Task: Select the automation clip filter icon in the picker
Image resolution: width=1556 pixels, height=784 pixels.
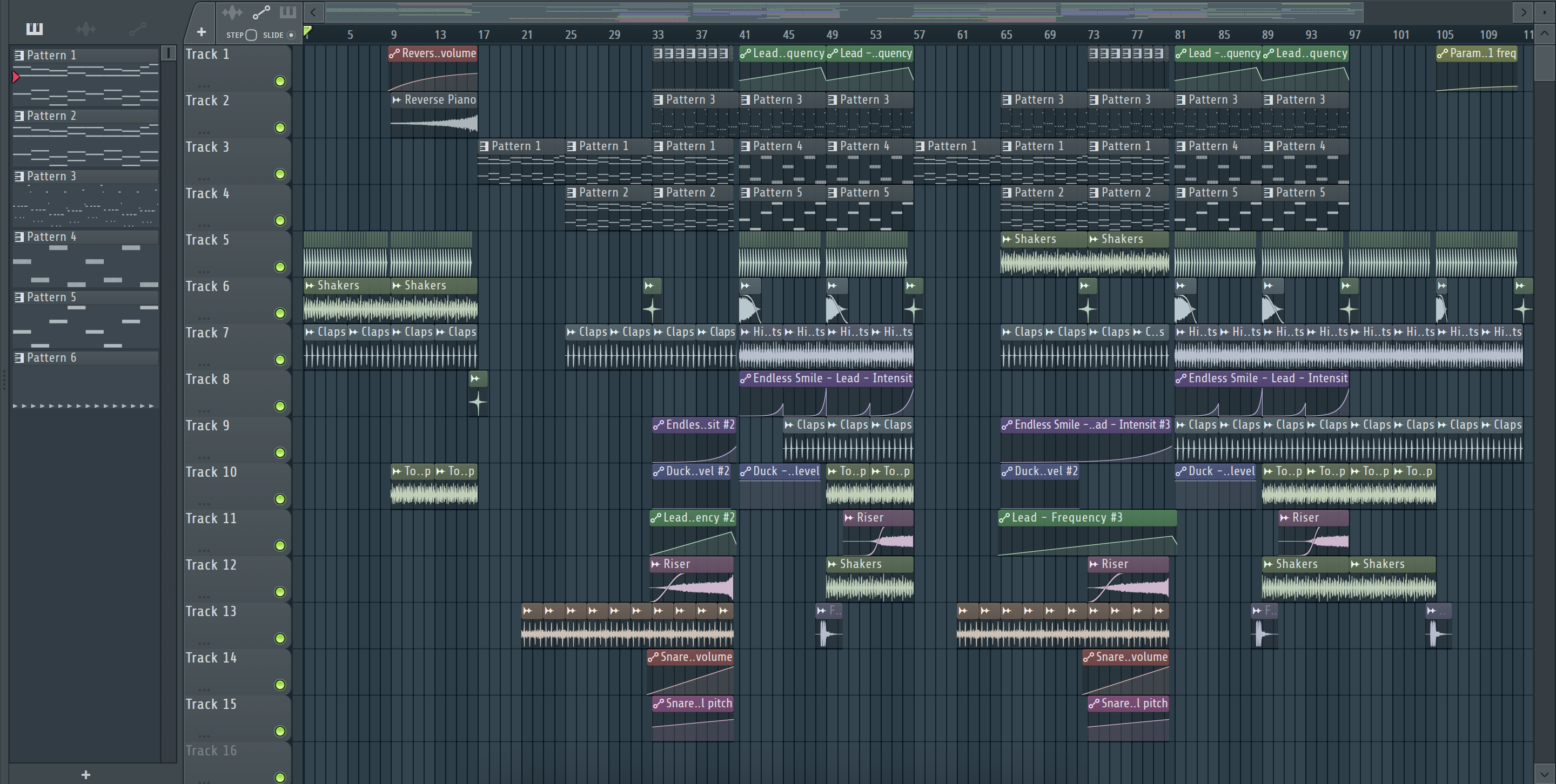Action: point(138,29)
